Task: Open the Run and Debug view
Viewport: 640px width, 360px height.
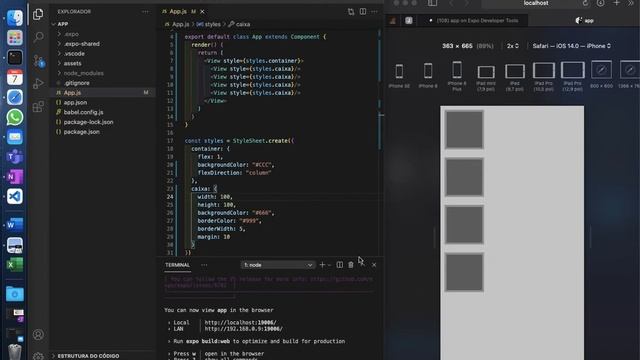Action: (x=38, y=84)
